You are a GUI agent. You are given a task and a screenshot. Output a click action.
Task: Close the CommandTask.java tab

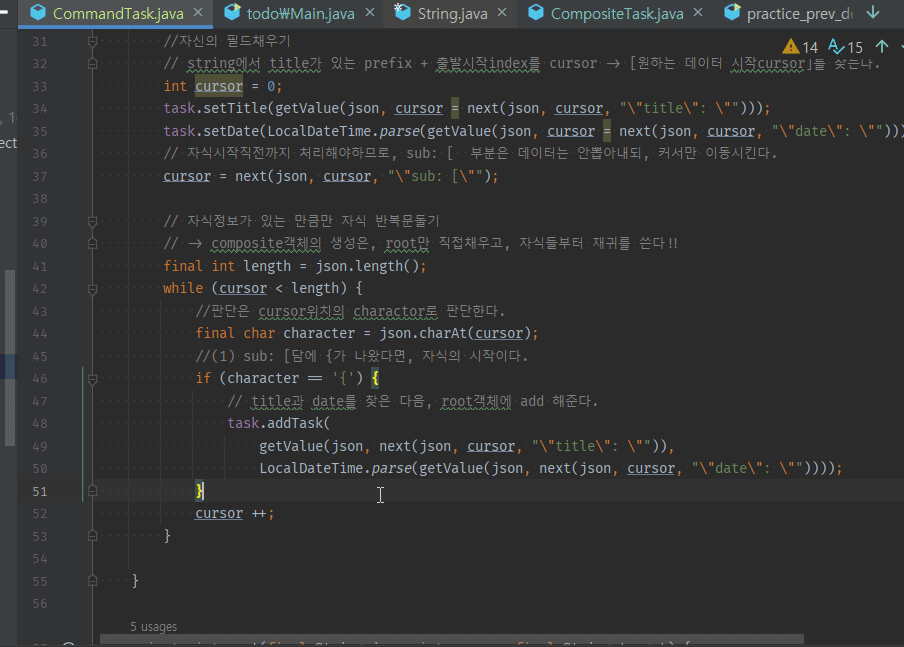click(198, 12)
